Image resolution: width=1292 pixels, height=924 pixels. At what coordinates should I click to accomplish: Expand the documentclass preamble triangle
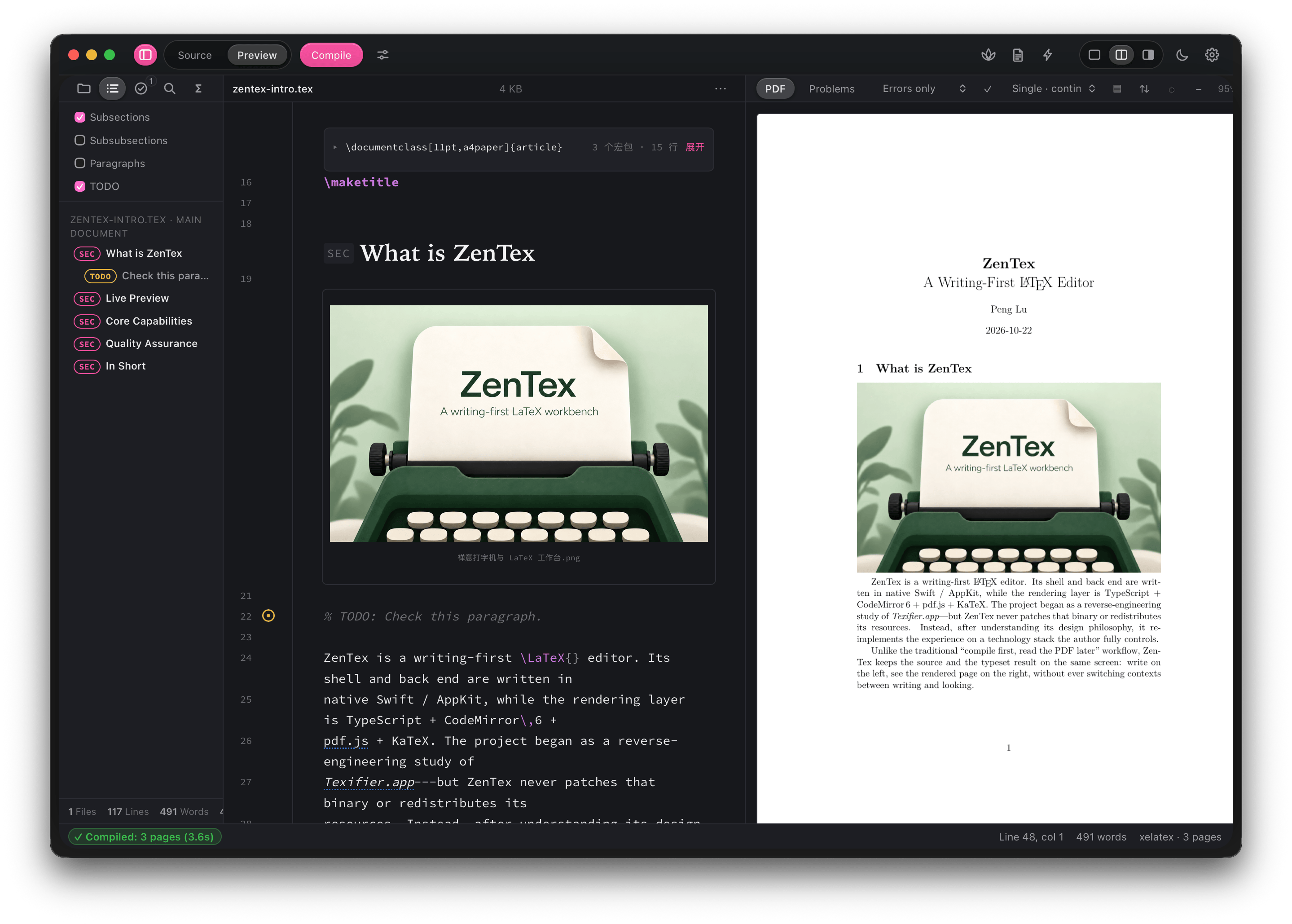335,147
